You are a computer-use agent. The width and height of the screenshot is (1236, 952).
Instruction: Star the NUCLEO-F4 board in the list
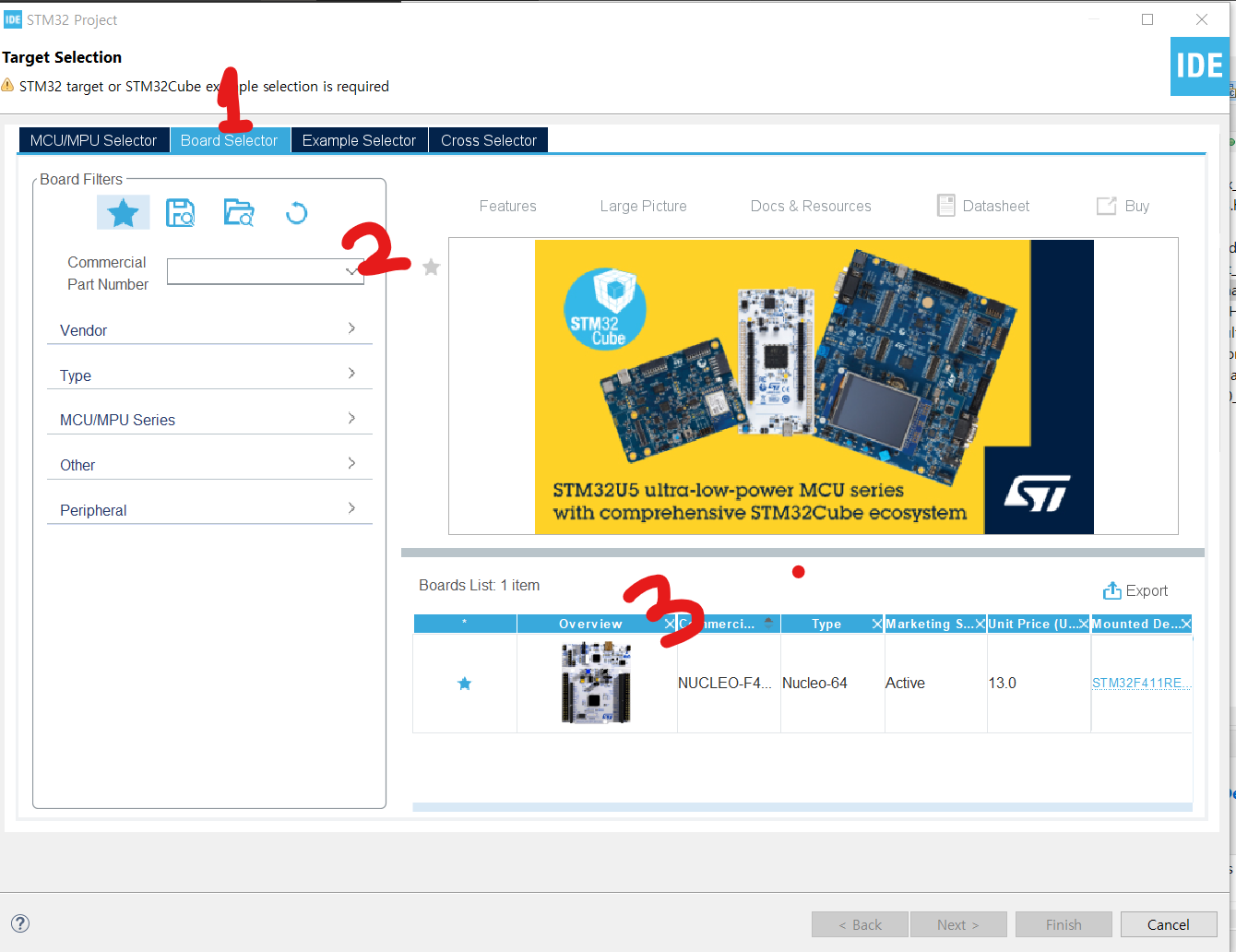[x=465, y=683]
